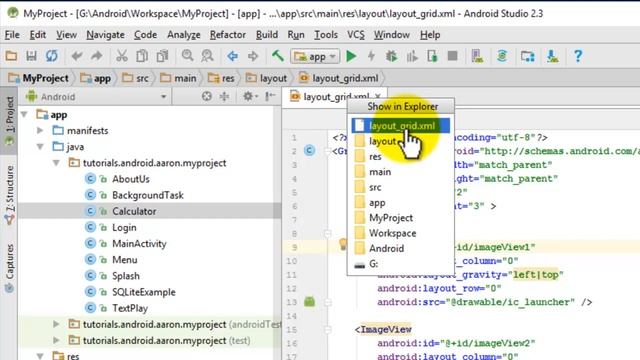
Task: Select the Calculator class in tree
Action: (134, 211)
